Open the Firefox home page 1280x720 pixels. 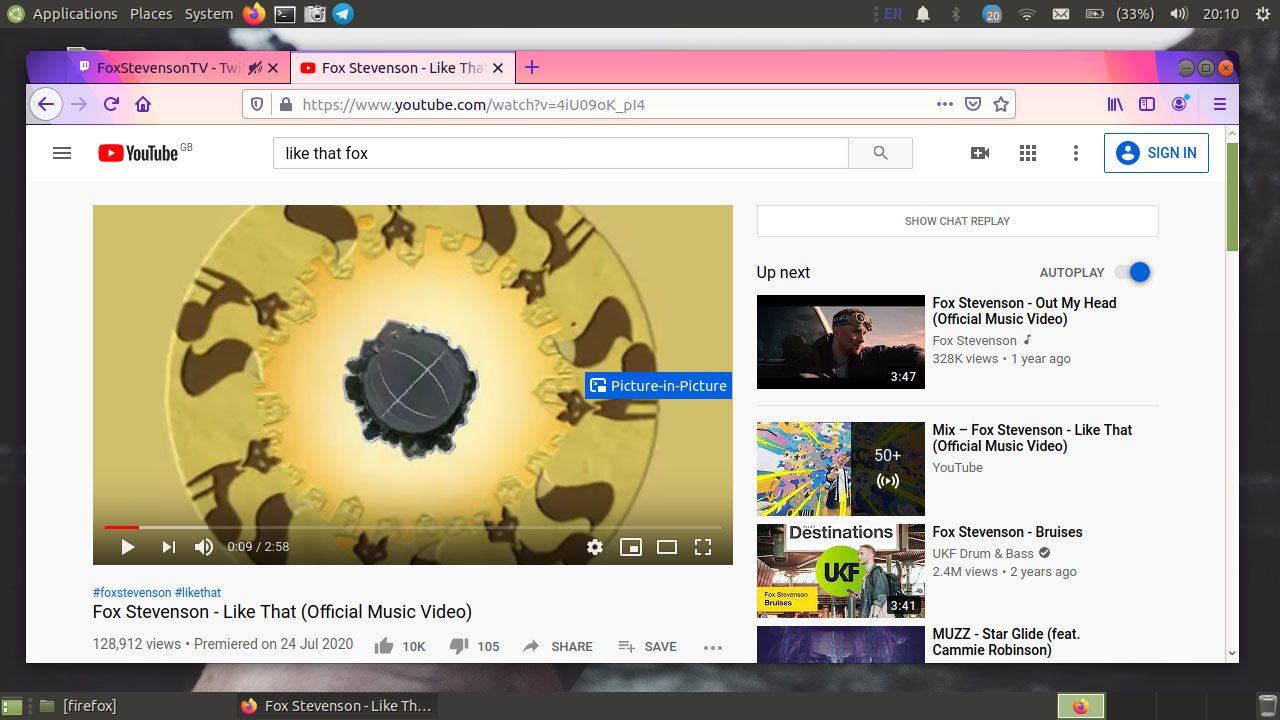[x=143, y=104]
